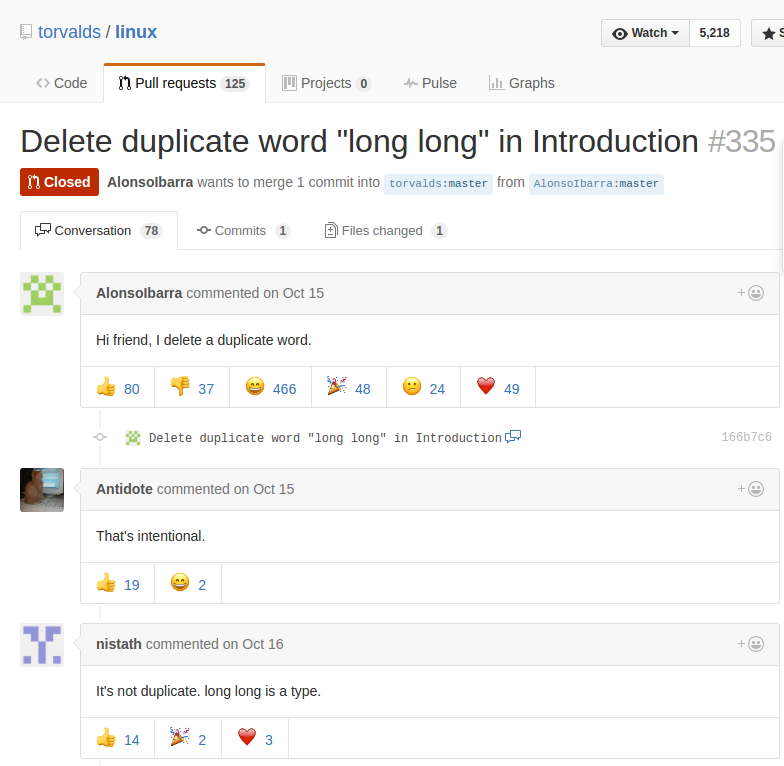784x766 pixels.
Task: Click "It's not duplicate. long long is a type."
Action: [x=208, y=691]
